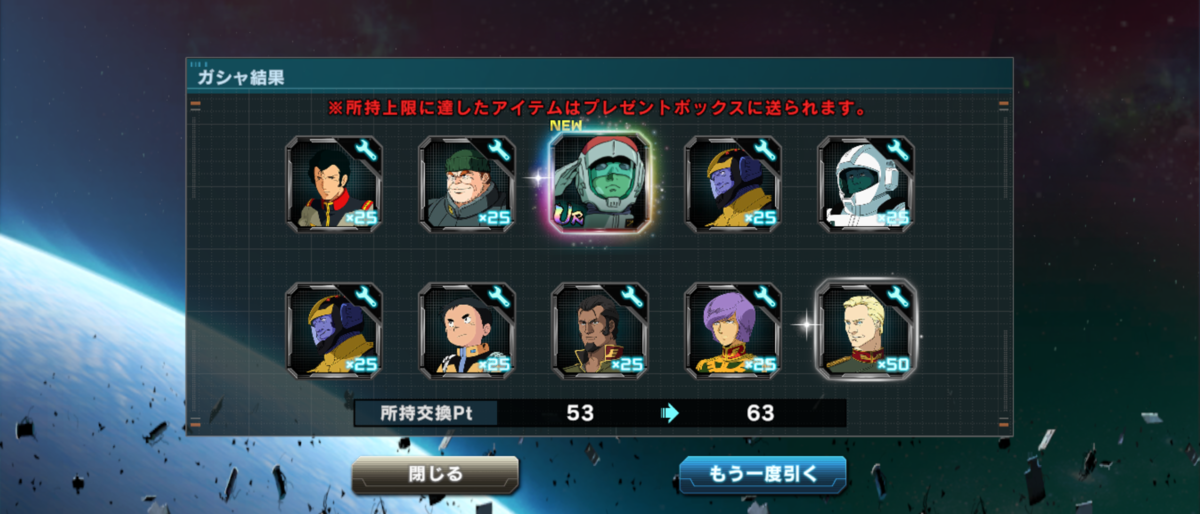This screenshot has width=1200, height=514.
Task: Select the green-capped soldier portrait
Action: click(x=467, y=184)
